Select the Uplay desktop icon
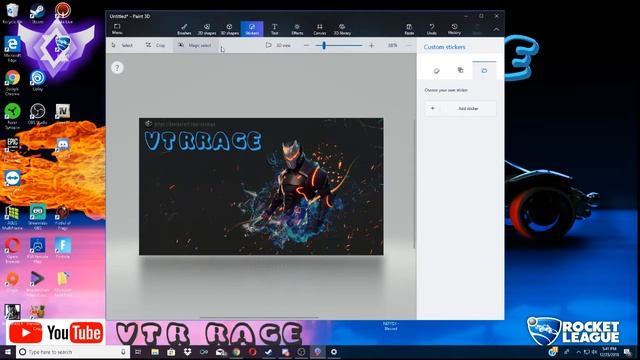The width and height of the screenshot is (640, 360). coord(38,80)
